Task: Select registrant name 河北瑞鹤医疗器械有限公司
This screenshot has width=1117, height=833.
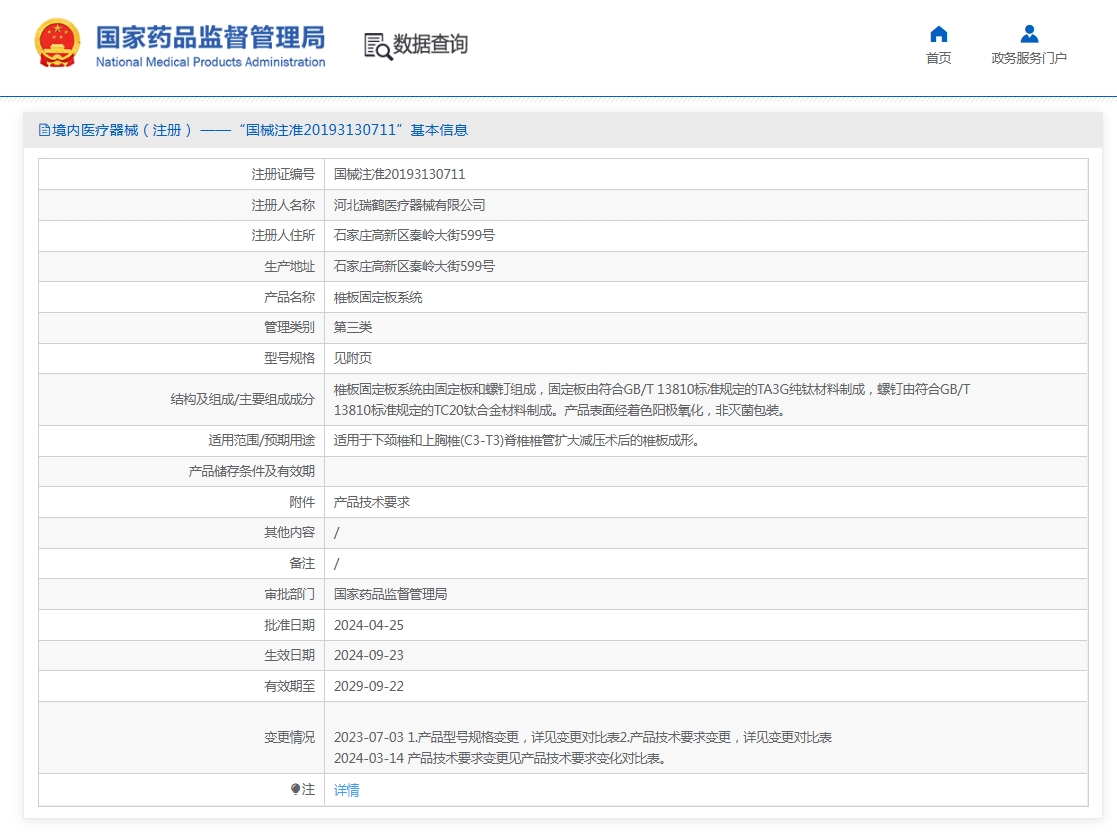Action: (x=409, y=205)
